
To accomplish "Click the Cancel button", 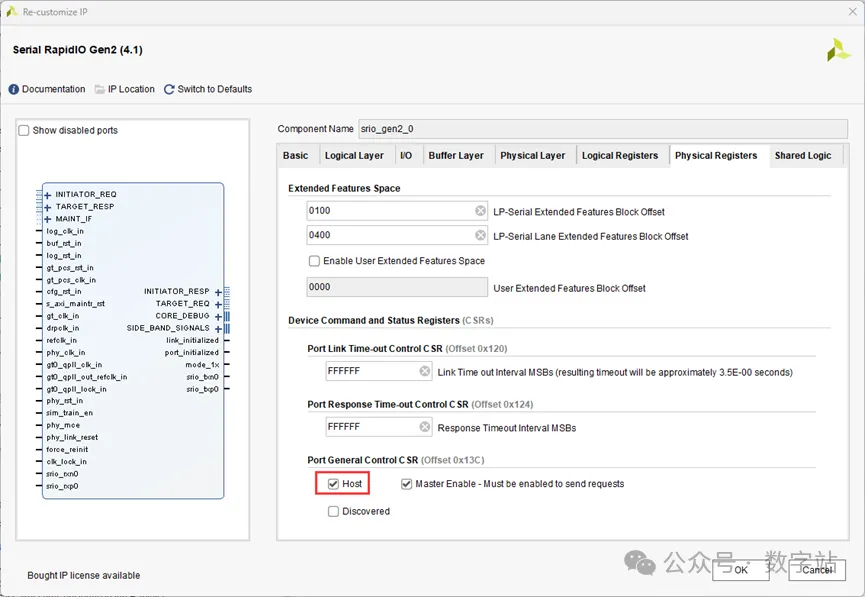I will click(817, 570).
